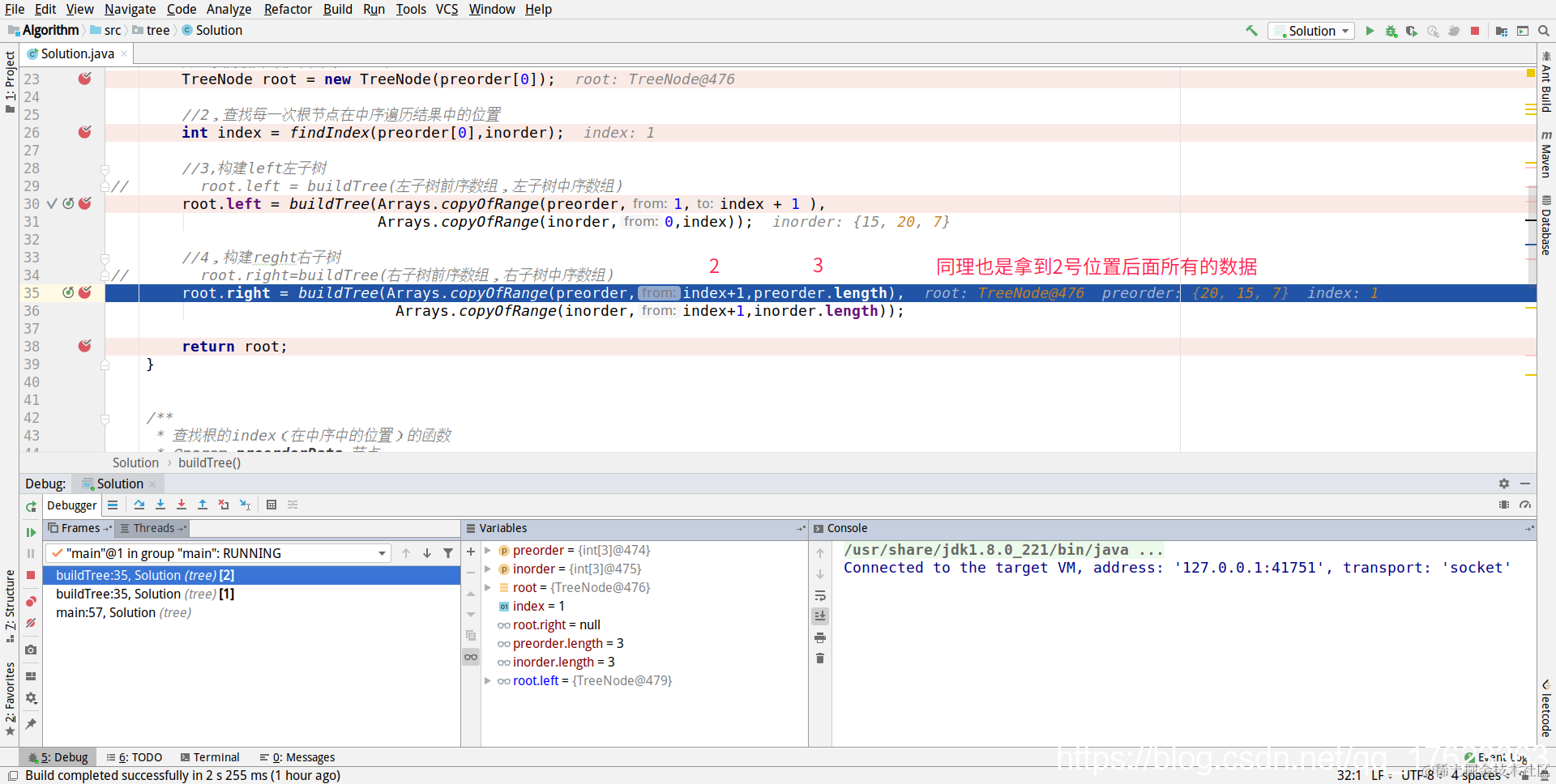Click the Debug bug icon in top toolbar
1556x784 pixels.
[x=1391, y=31]
